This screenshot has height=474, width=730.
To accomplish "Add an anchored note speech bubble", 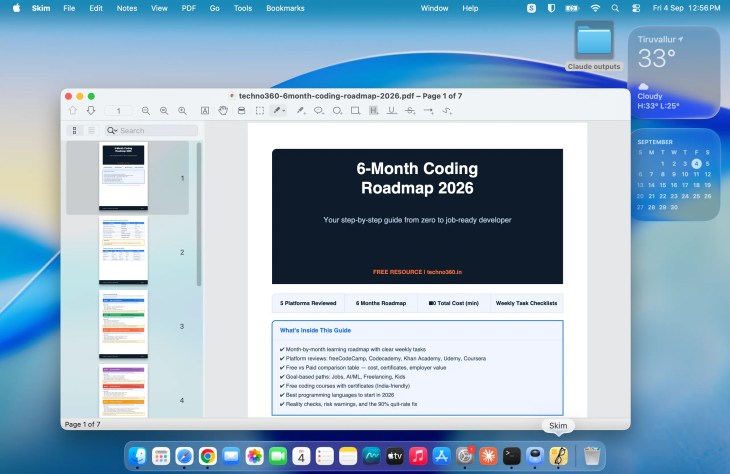I will point(319,111).
